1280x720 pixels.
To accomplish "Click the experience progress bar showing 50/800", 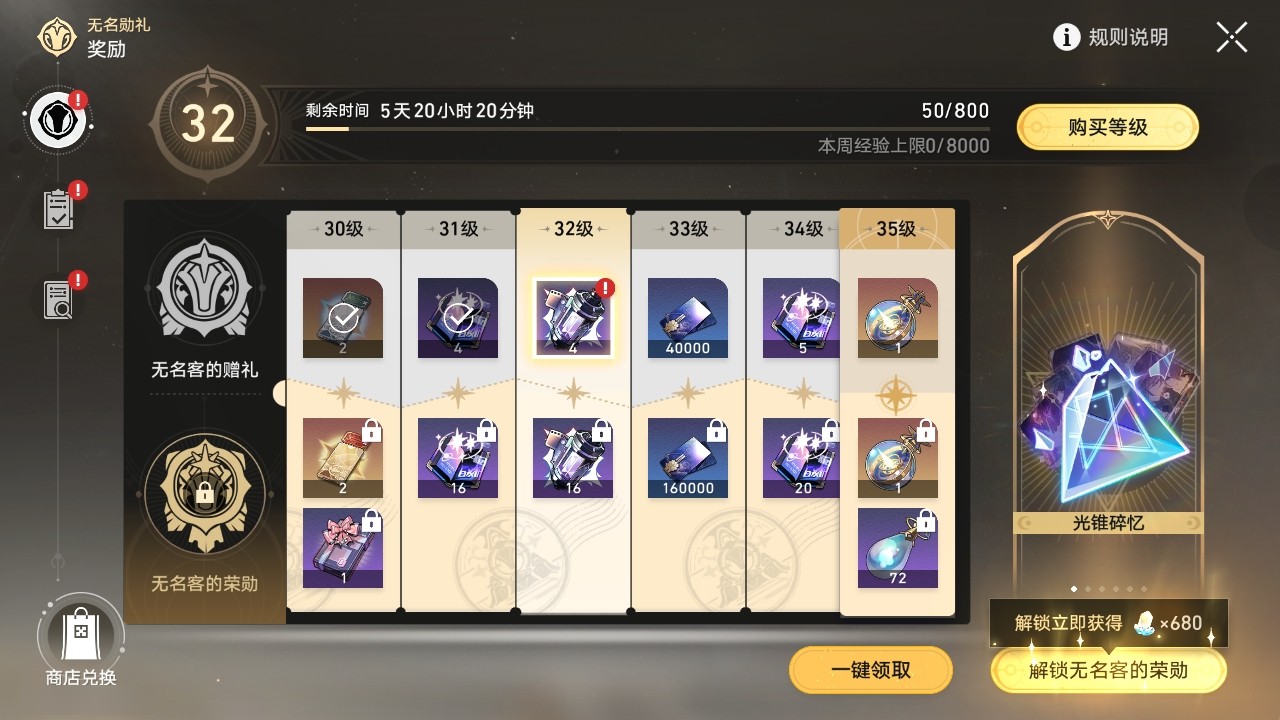I will pyautogui.click(x=647, y=129).
